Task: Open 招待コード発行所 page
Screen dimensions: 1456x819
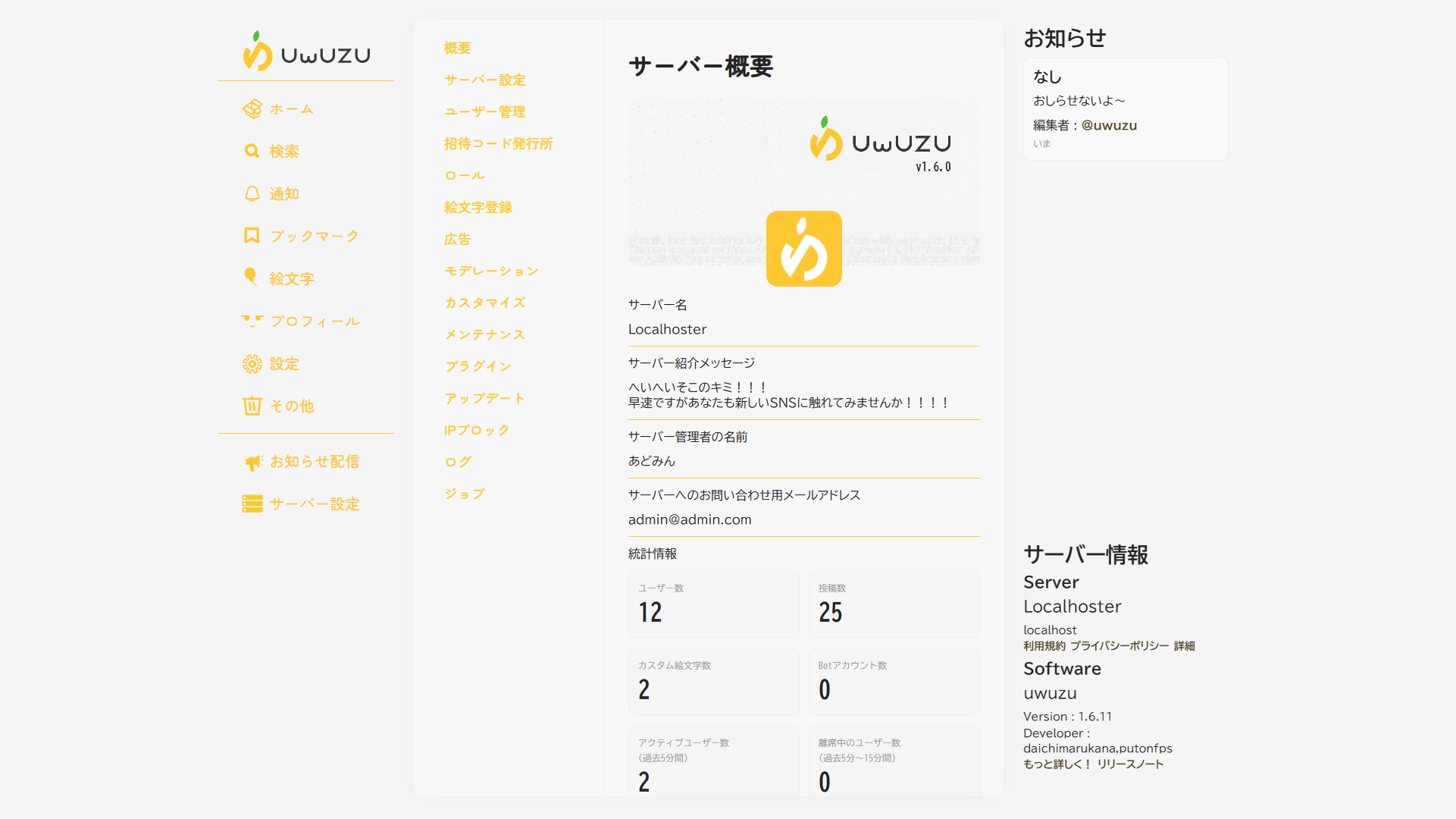Action: [x=498, y=143]
